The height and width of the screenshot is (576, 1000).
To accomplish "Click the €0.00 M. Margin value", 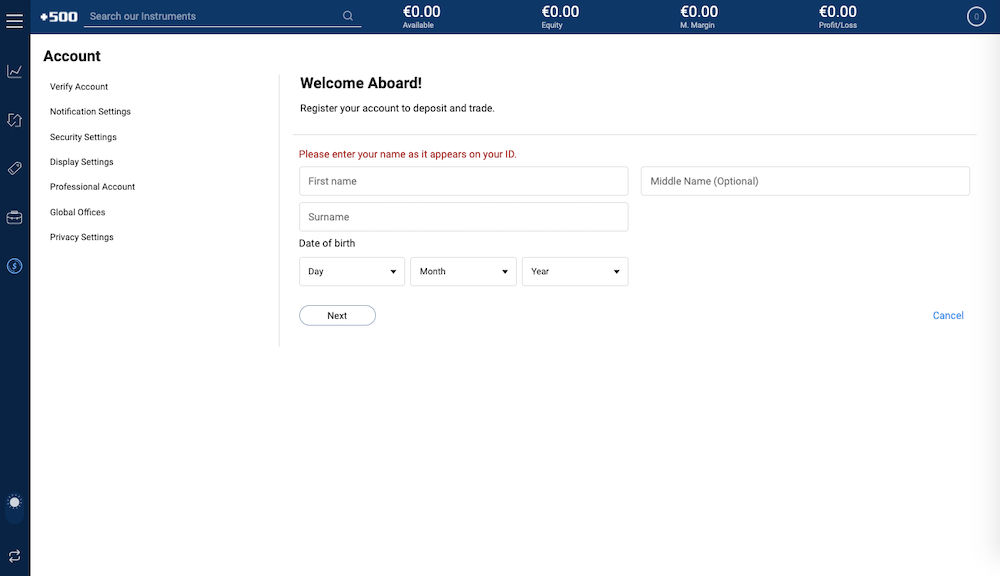I will (x=699, y=12).
